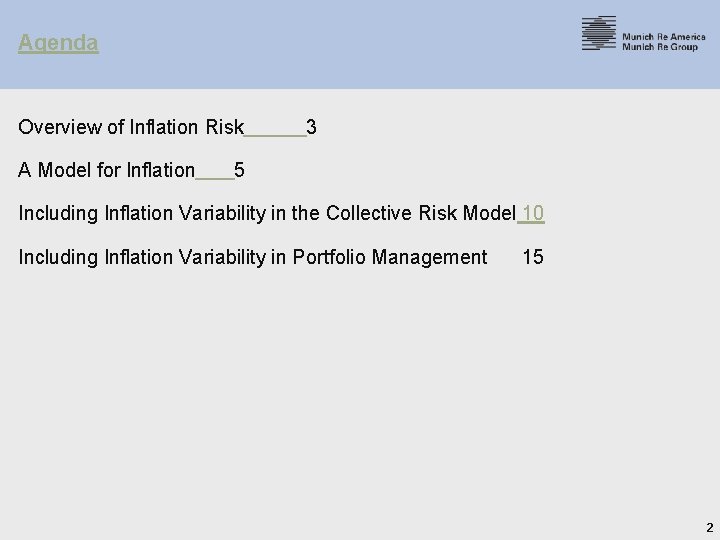
Task: Click the Munich Re America text
Action: (x=663, y=37)
